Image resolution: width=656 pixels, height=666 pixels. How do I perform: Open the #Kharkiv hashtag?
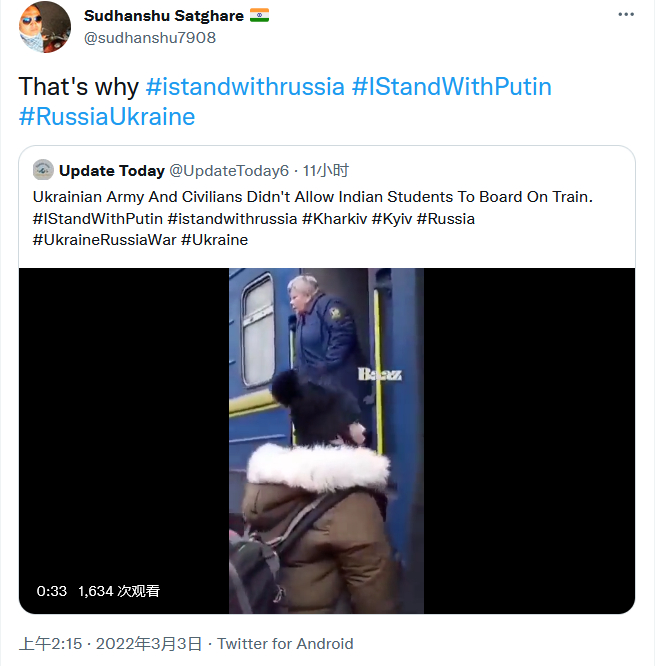(334, 218)
